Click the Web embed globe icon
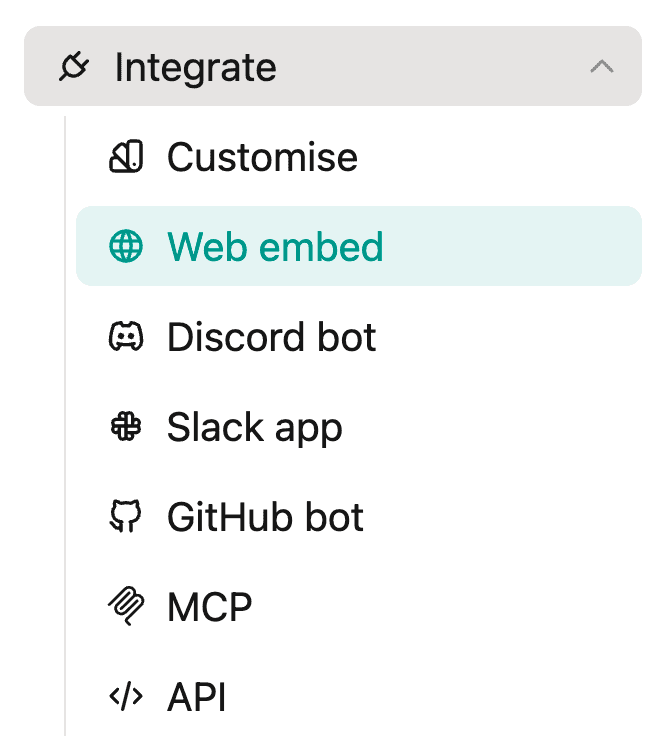This screenshot has width=666, height=750. click(126, 246)
